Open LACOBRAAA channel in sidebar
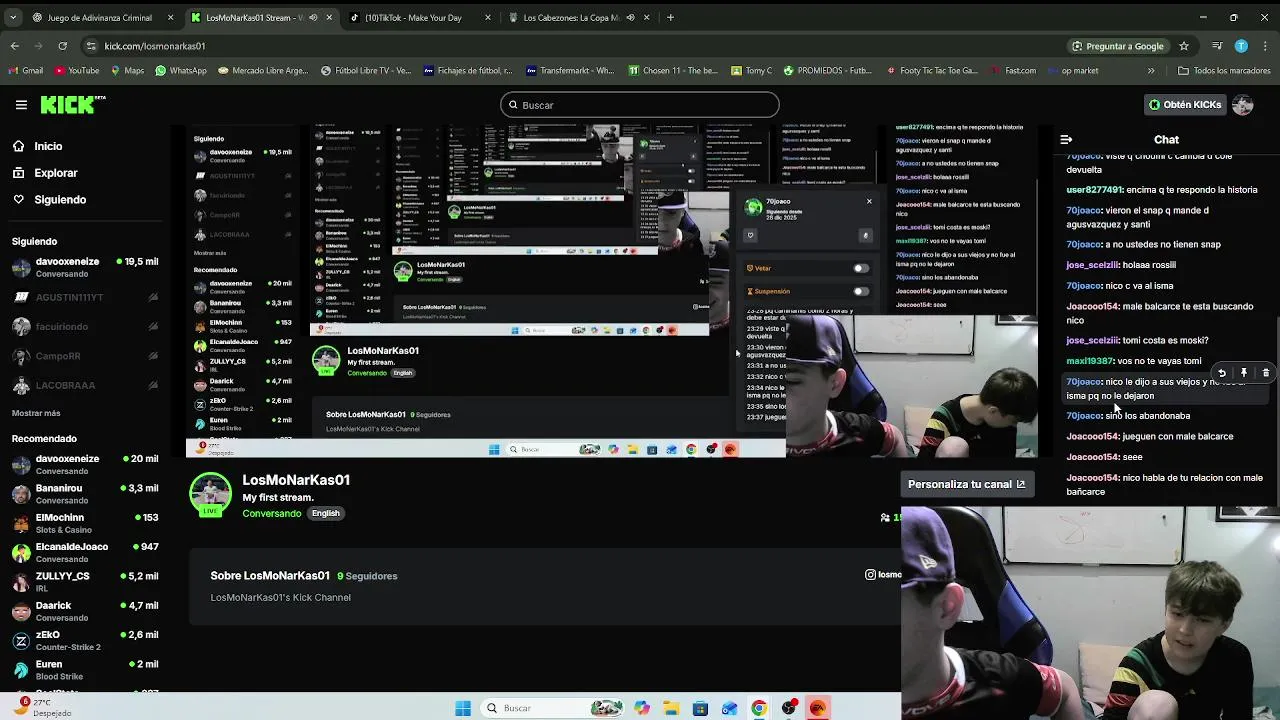The height and width of the screenshot is (720, 1280). (x=85, y=385)
